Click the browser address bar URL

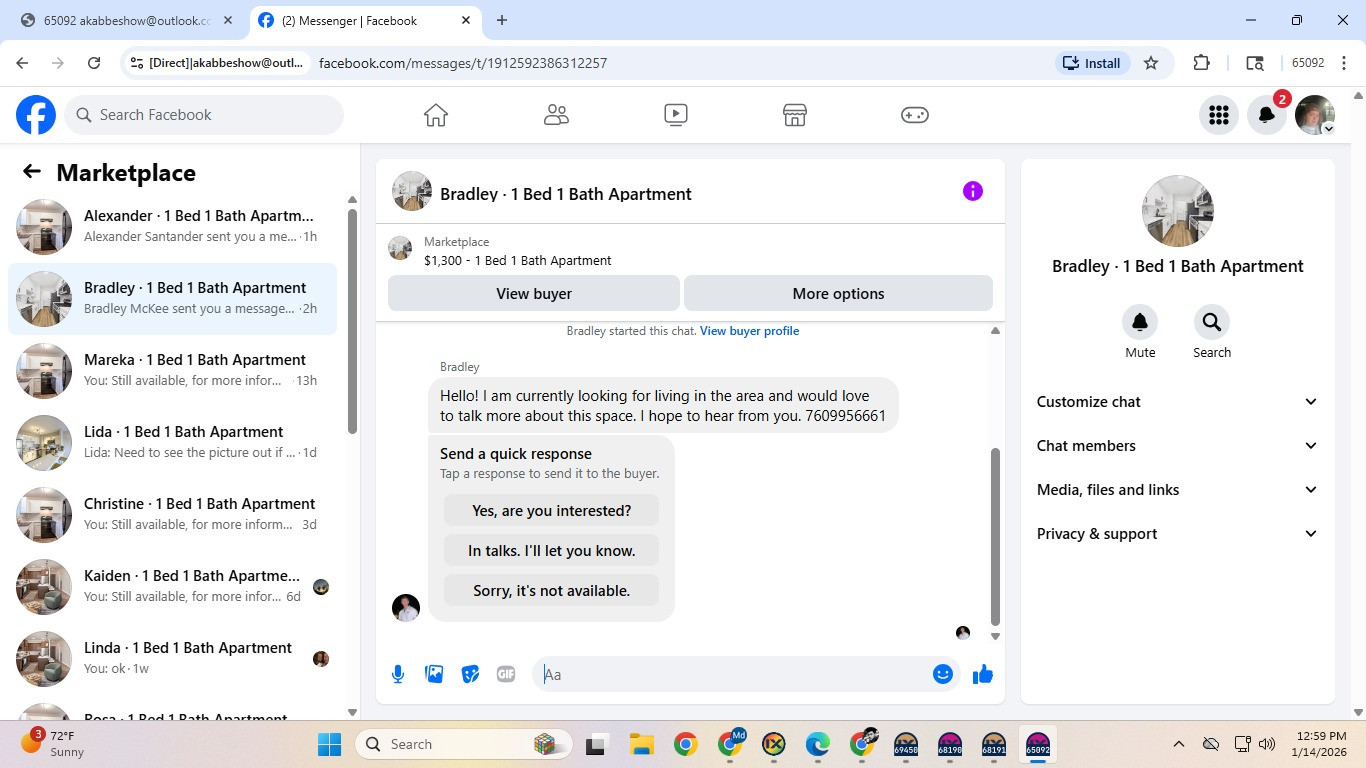tap(463, 63)
